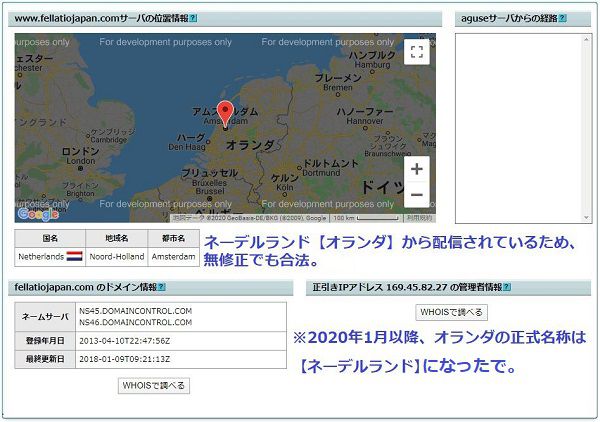The height and width of the screenshot is (422, 600).
Task: Click the ネームサーバ row label
Action: tap(45, 317)
